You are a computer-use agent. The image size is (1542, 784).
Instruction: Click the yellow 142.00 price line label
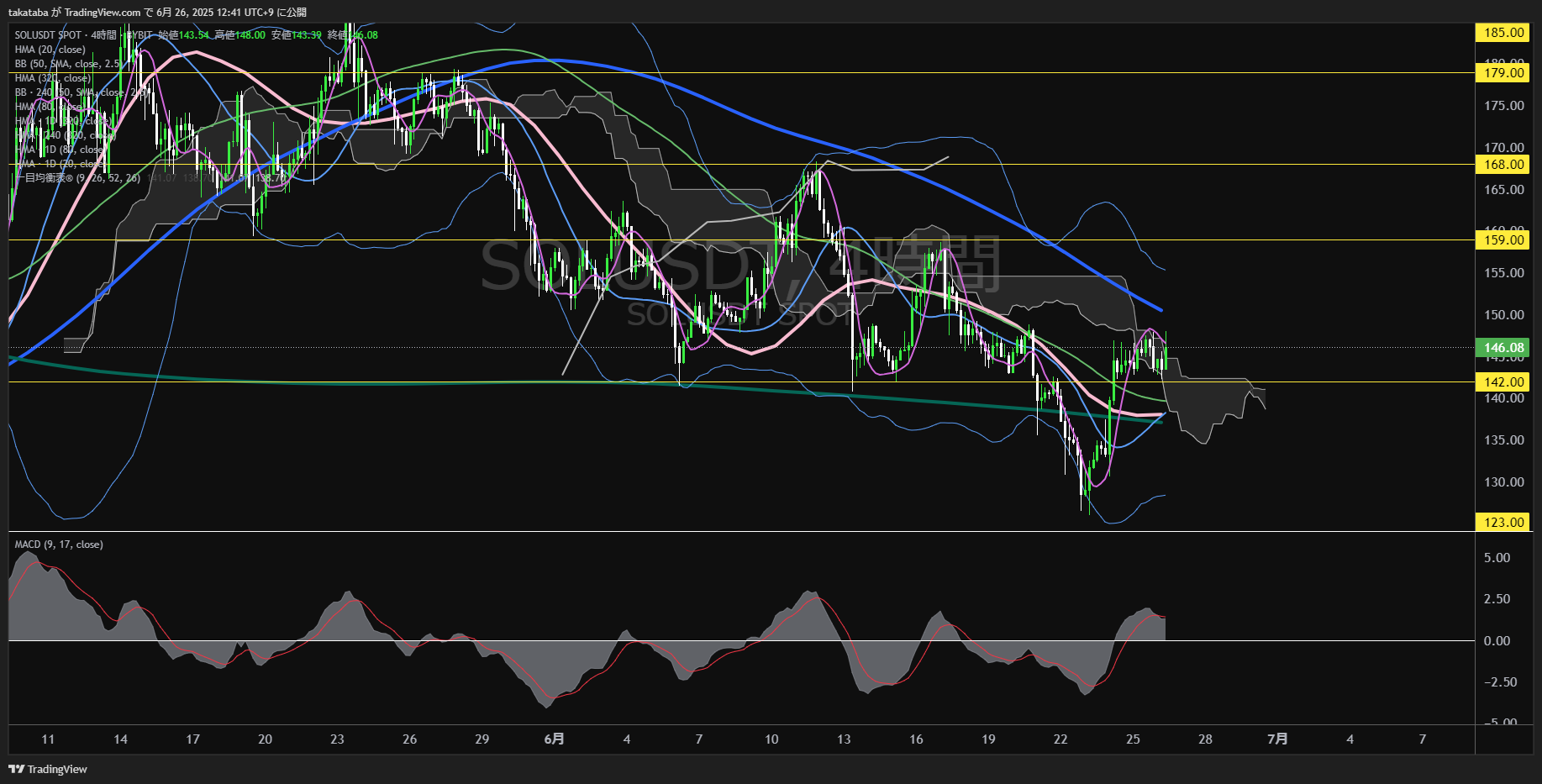[x=1503, y=382]
